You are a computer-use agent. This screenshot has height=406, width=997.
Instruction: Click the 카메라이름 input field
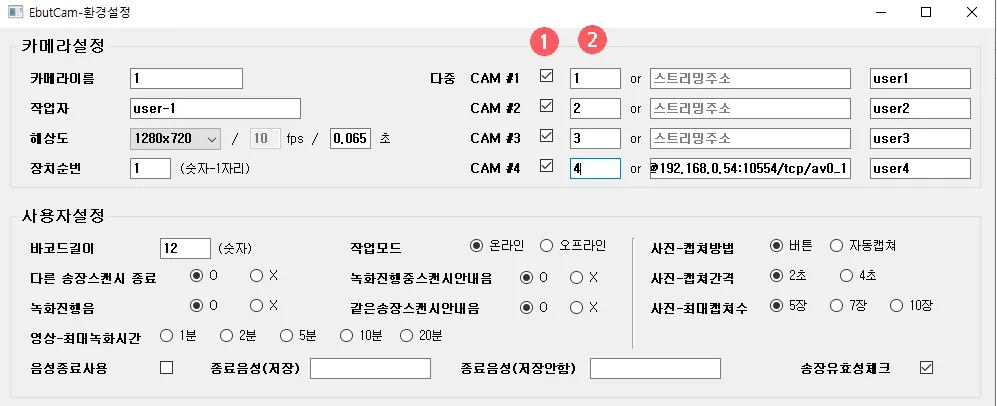pyautogui.click(x=186, y=78)
